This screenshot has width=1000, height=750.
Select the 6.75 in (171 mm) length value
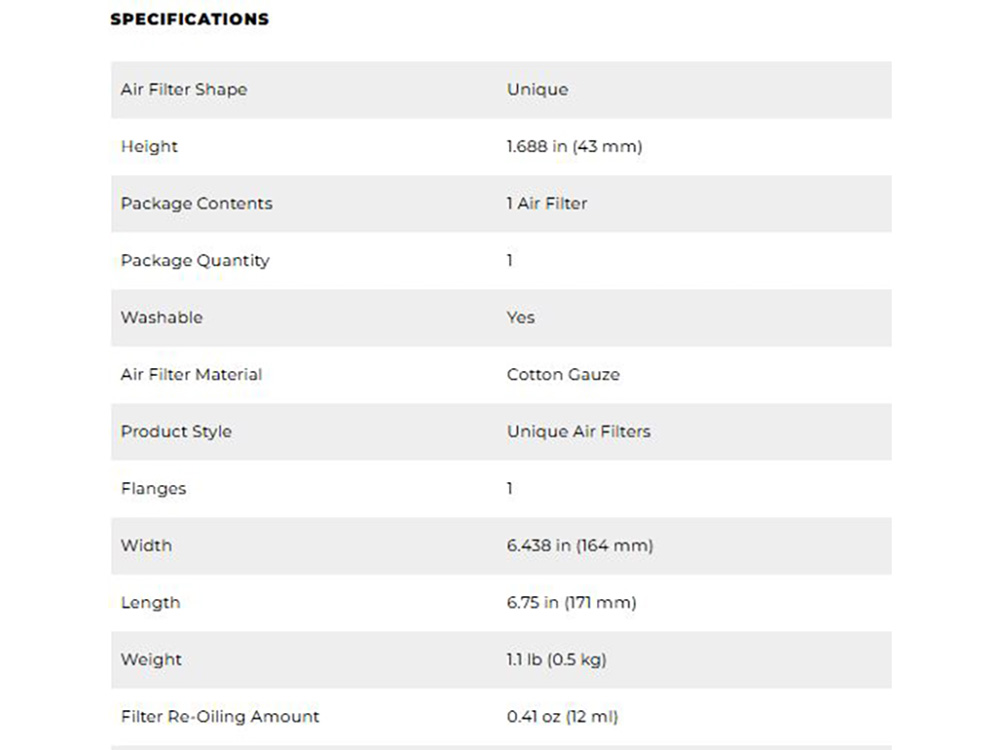(571, 602)
